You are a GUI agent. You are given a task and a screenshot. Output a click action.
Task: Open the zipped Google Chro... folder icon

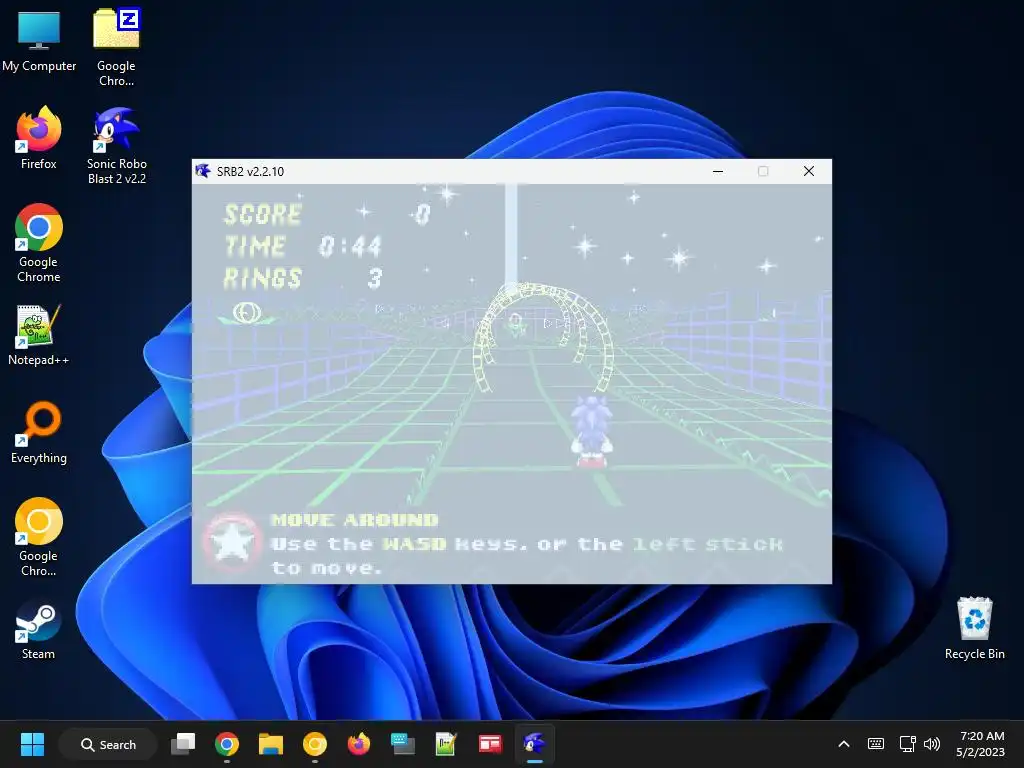(x=116, y=47)
